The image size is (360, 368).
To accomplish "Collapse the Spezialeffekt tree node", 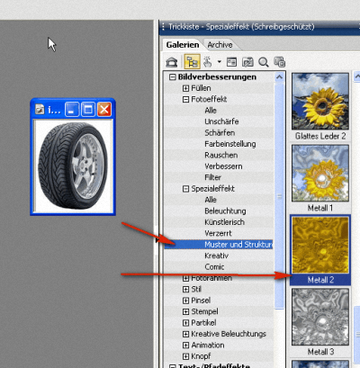I will [186, 189].
